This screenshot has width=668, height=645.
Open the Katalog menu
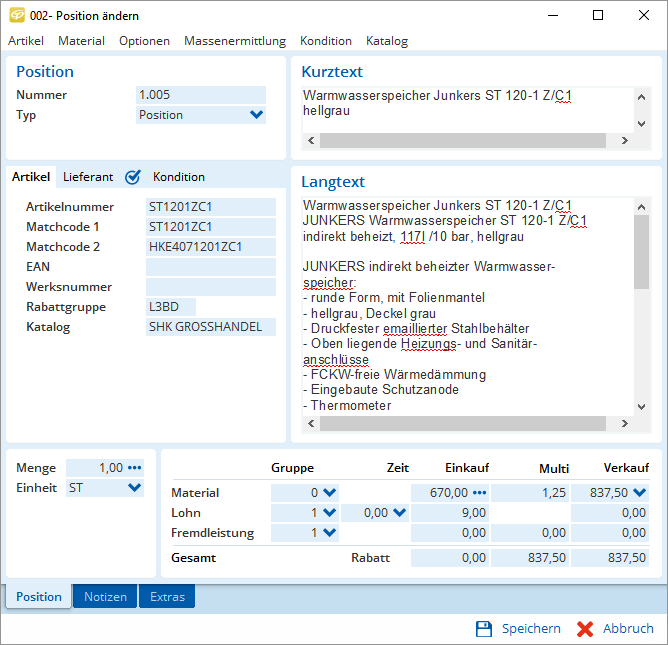tap(386, 41)
